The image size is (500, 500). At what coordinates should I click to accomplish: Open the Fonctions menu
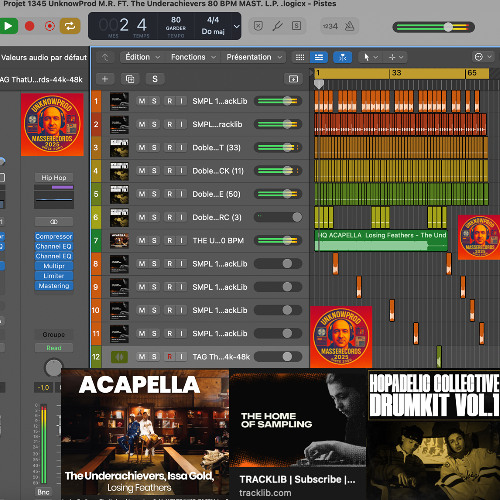point(193,57)
